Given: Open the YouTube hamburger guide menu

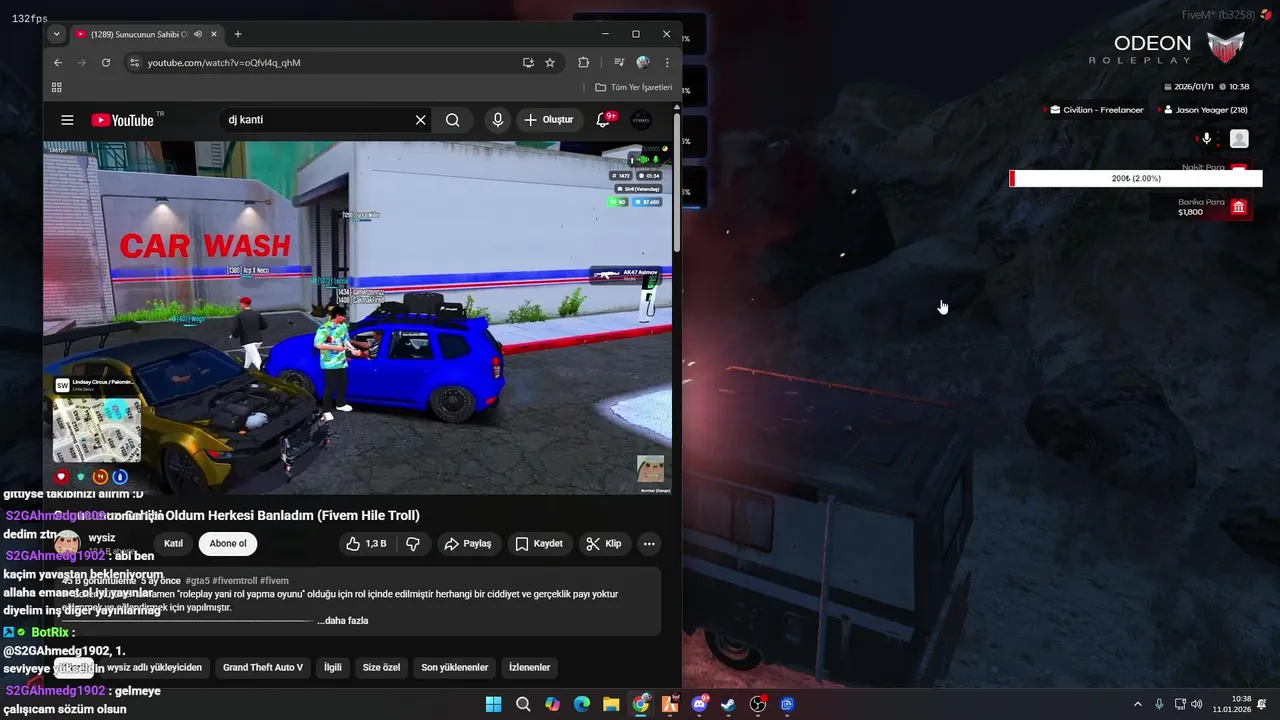Looking at the screenshot, I should (x=67, y=120).
